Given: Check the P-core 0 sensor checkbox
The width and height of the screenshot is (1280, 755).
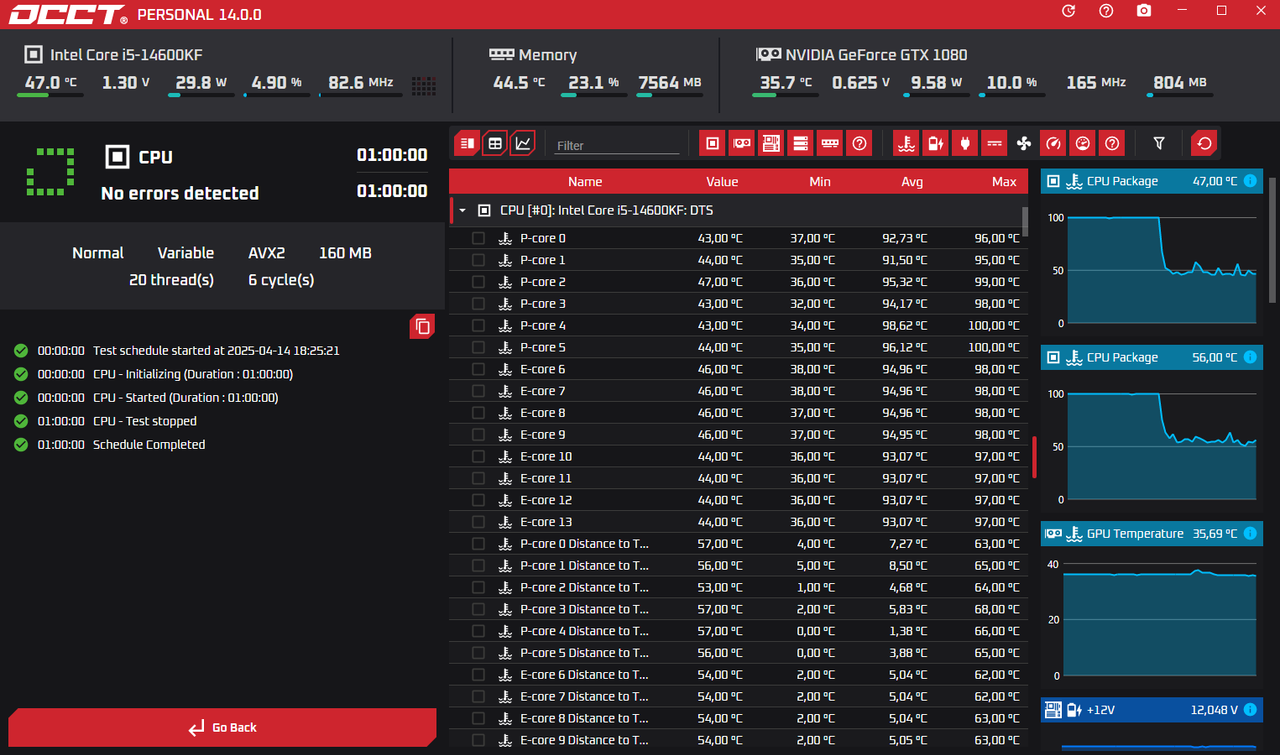Looking at the screenshot, I should pos(478,238).
